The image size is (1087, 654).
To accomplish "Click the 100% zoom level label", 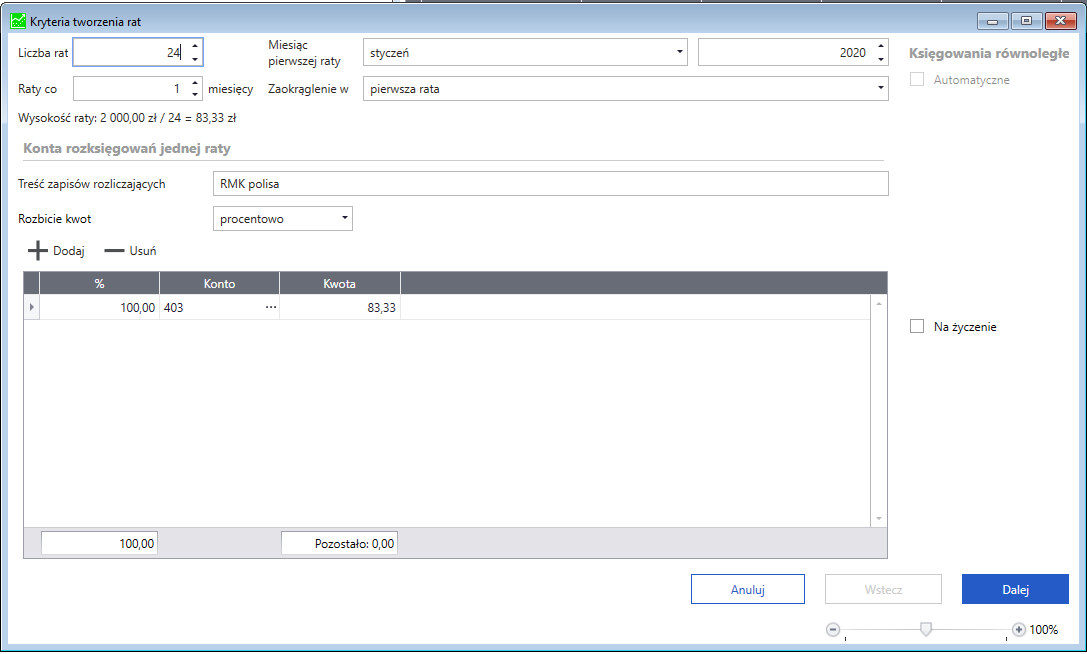I will [x=1043, y=630].
